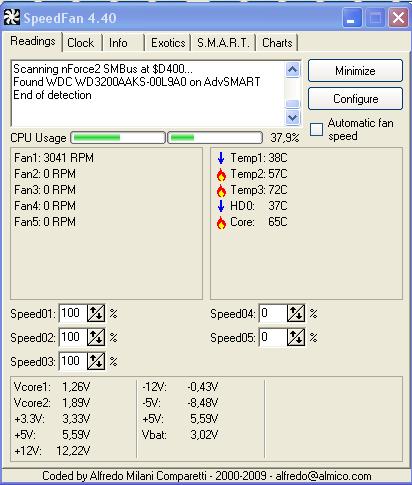Click the blue down arrow beside Temp1
Viewport: 412px width, 485px height.
pos(221,158)
